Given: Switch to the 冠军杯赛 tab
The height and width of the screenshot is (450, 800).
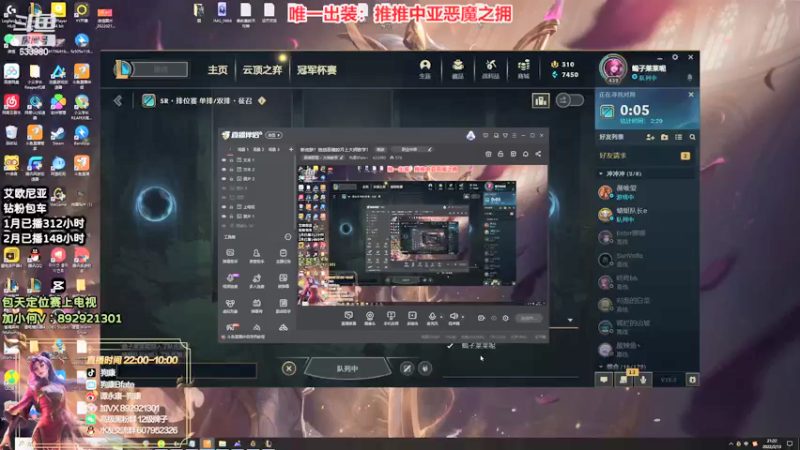Looking at the screenshot, I should coord(317,70).
